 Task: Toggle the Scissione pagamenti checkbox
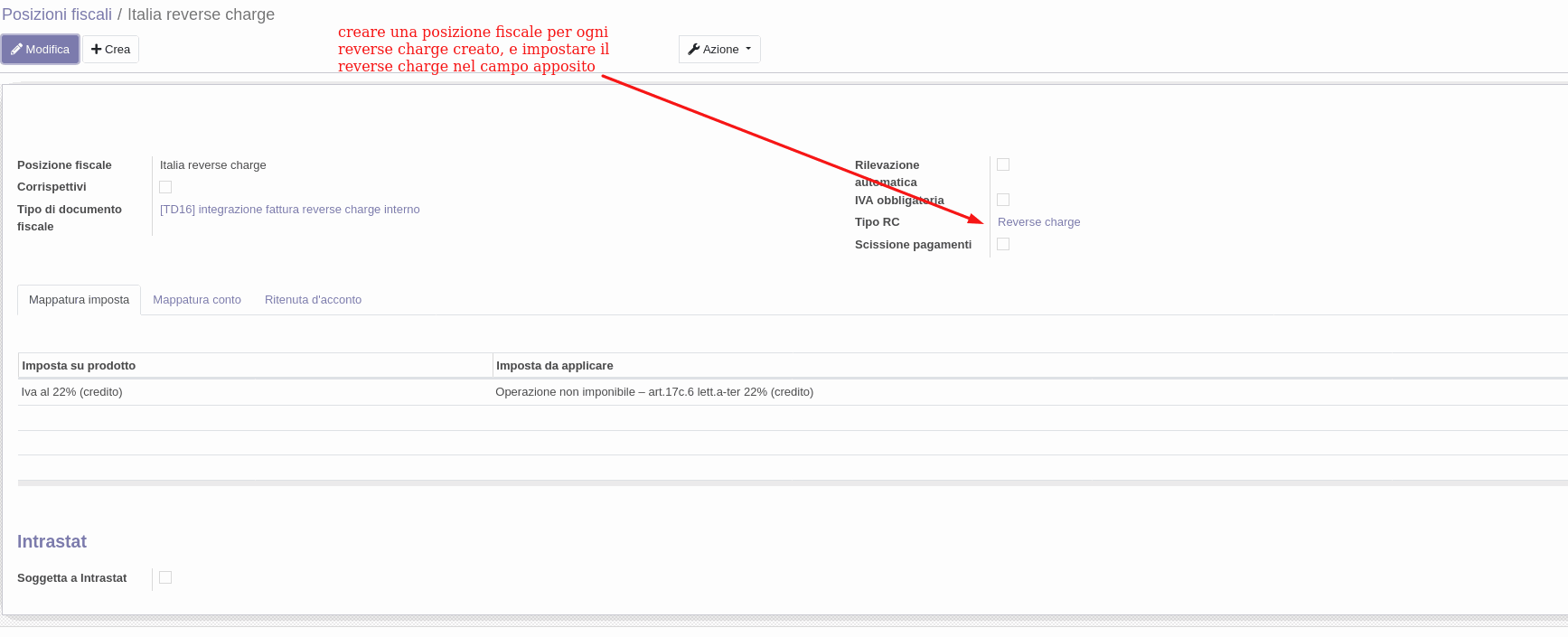[x=1003, y=244]
